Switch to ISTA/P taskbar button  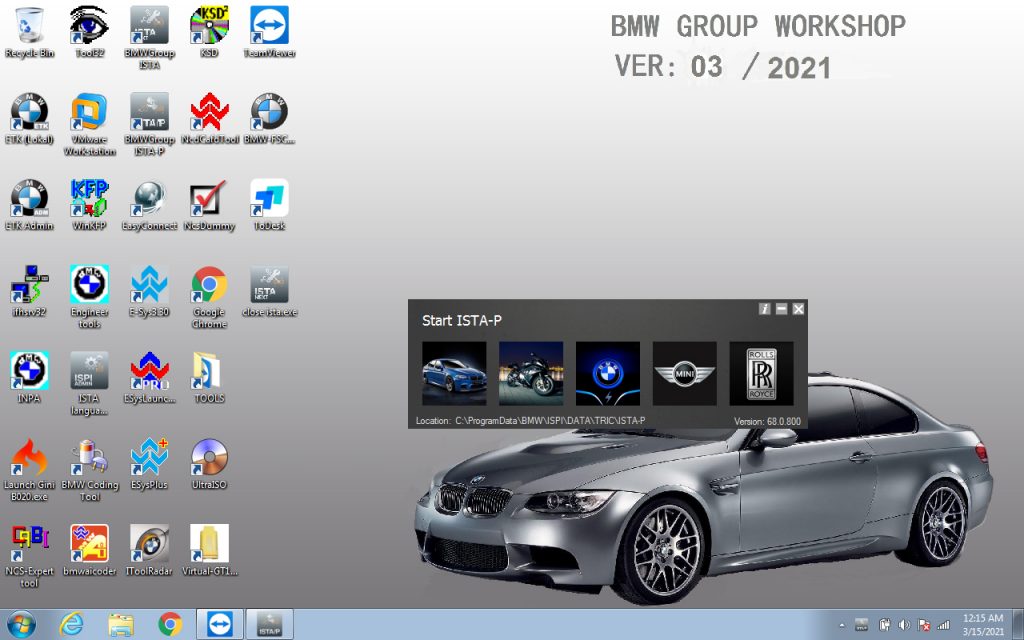coord(269,625)
